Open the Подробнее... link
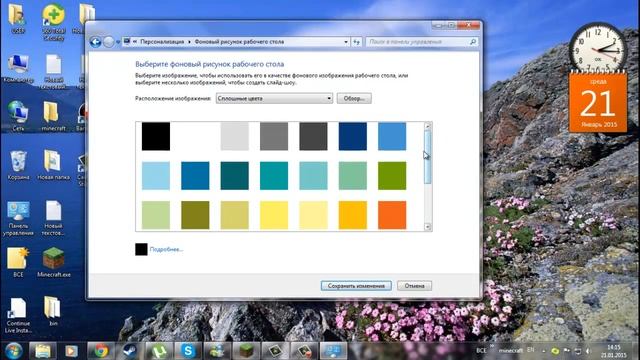The image size is (640, 360). point(166,249)
